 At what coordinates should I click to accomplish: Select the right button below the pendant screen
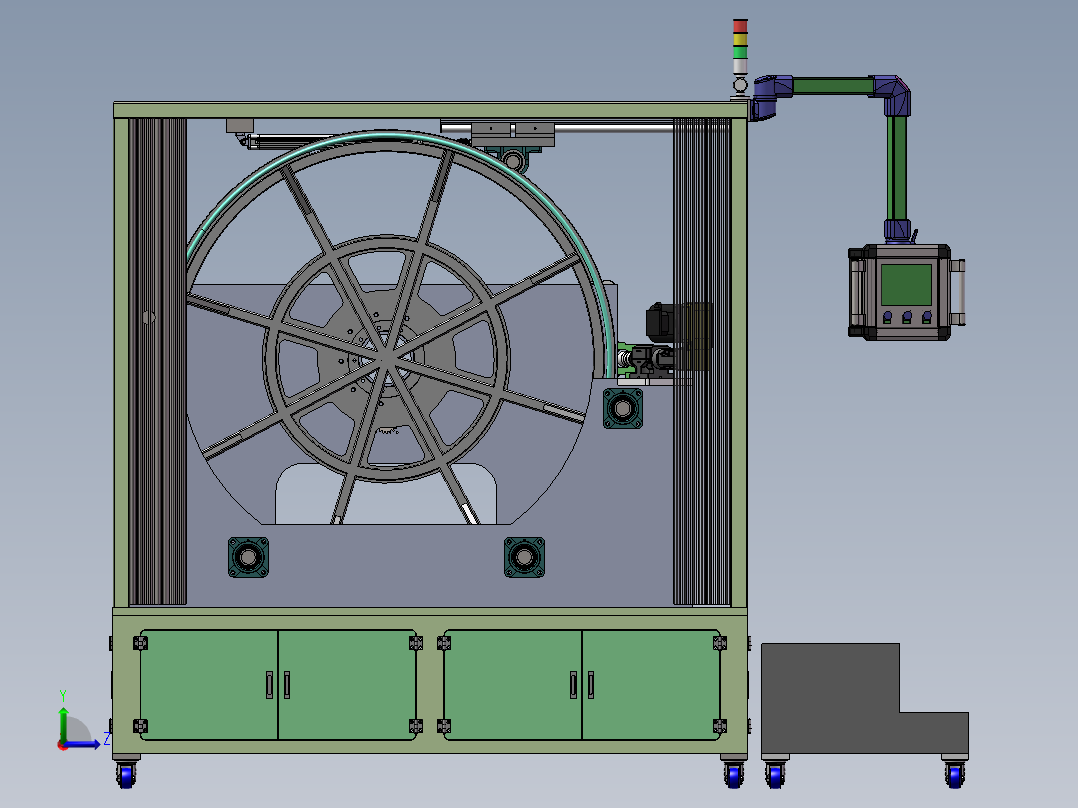[927, 317]
